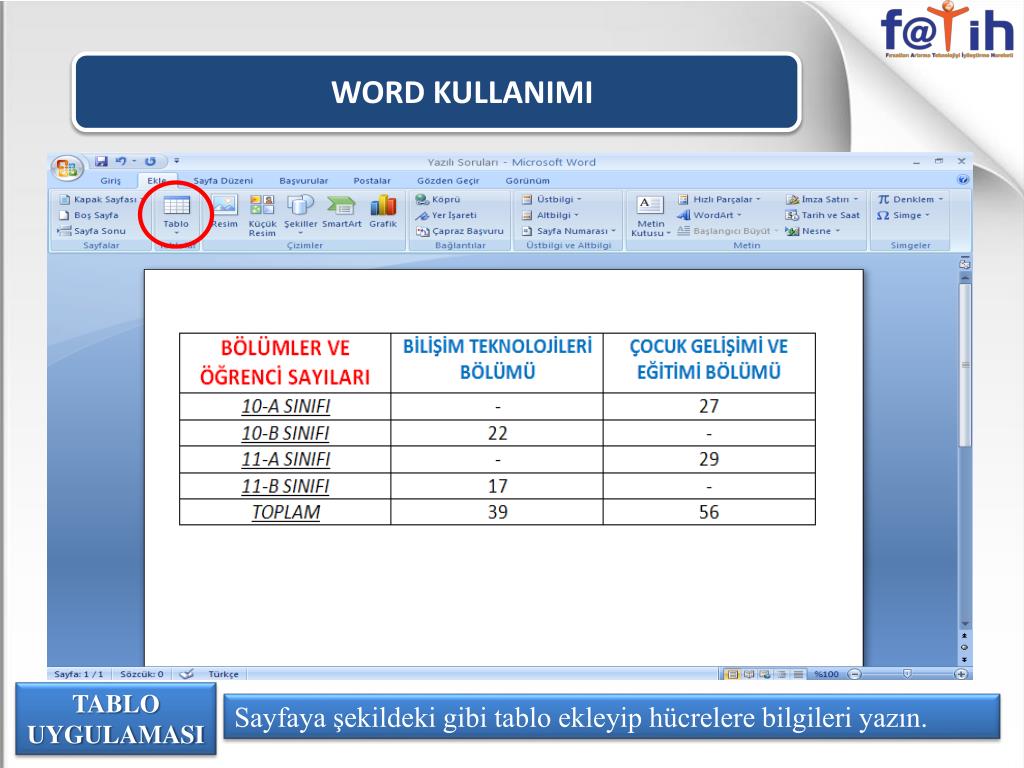Click the zoom out minus button
Image resolution: width=1024 pixels, height=768 pixels.
pyautogui.click(x=855, y=674)
